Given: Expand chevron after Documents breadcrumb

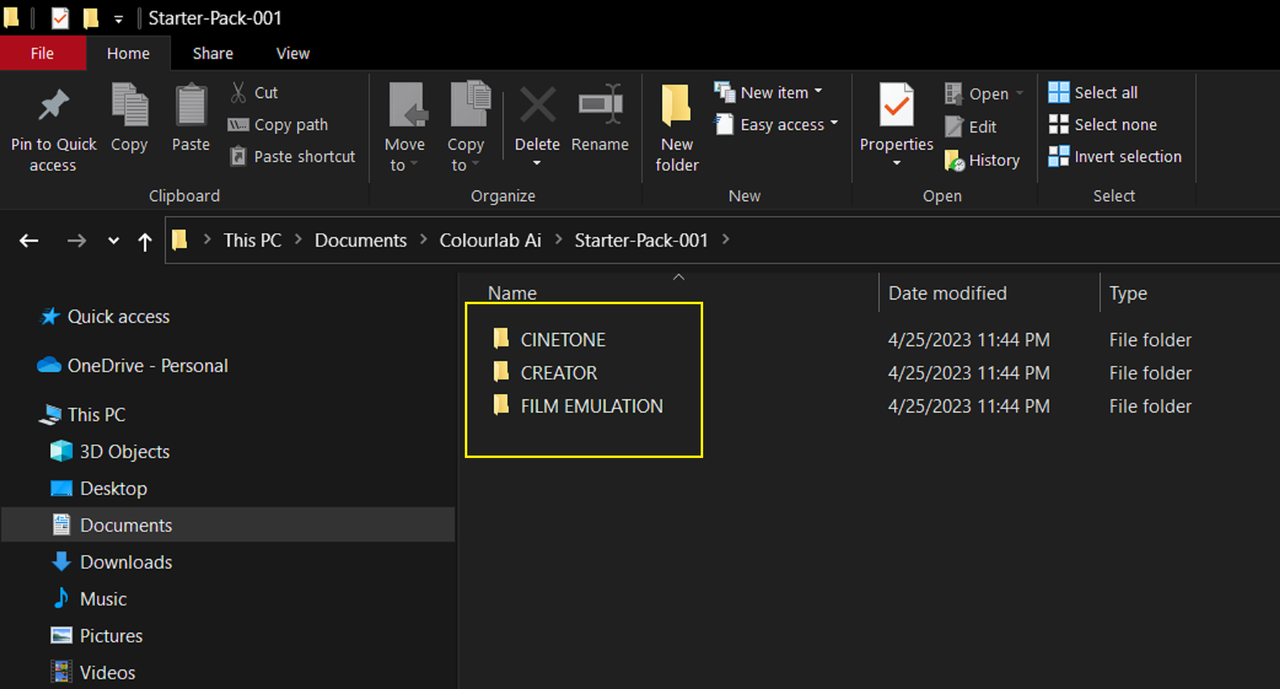Looking at the screenshot, I should (424, 240).
